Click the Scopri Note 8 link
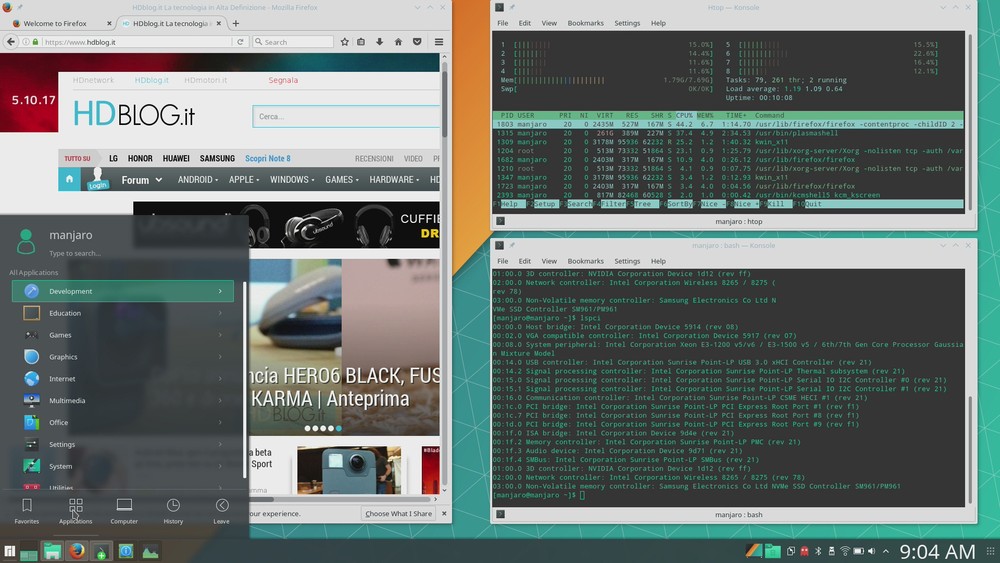1000x563 pixels. (x=267, y=158)
